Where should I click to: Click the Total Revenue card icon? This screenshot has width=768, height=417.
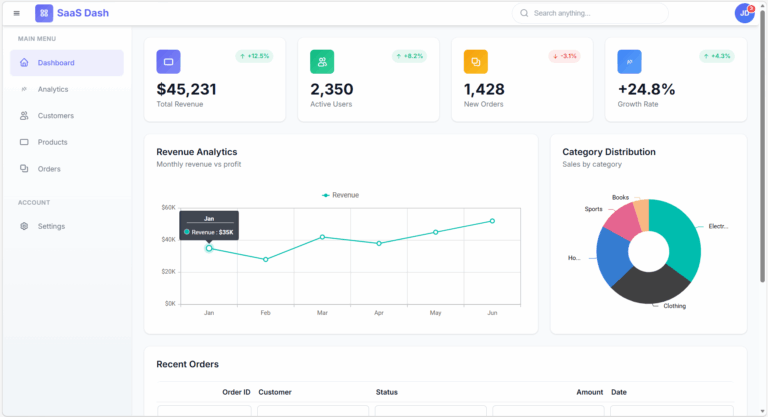click(x=168, y=62)
